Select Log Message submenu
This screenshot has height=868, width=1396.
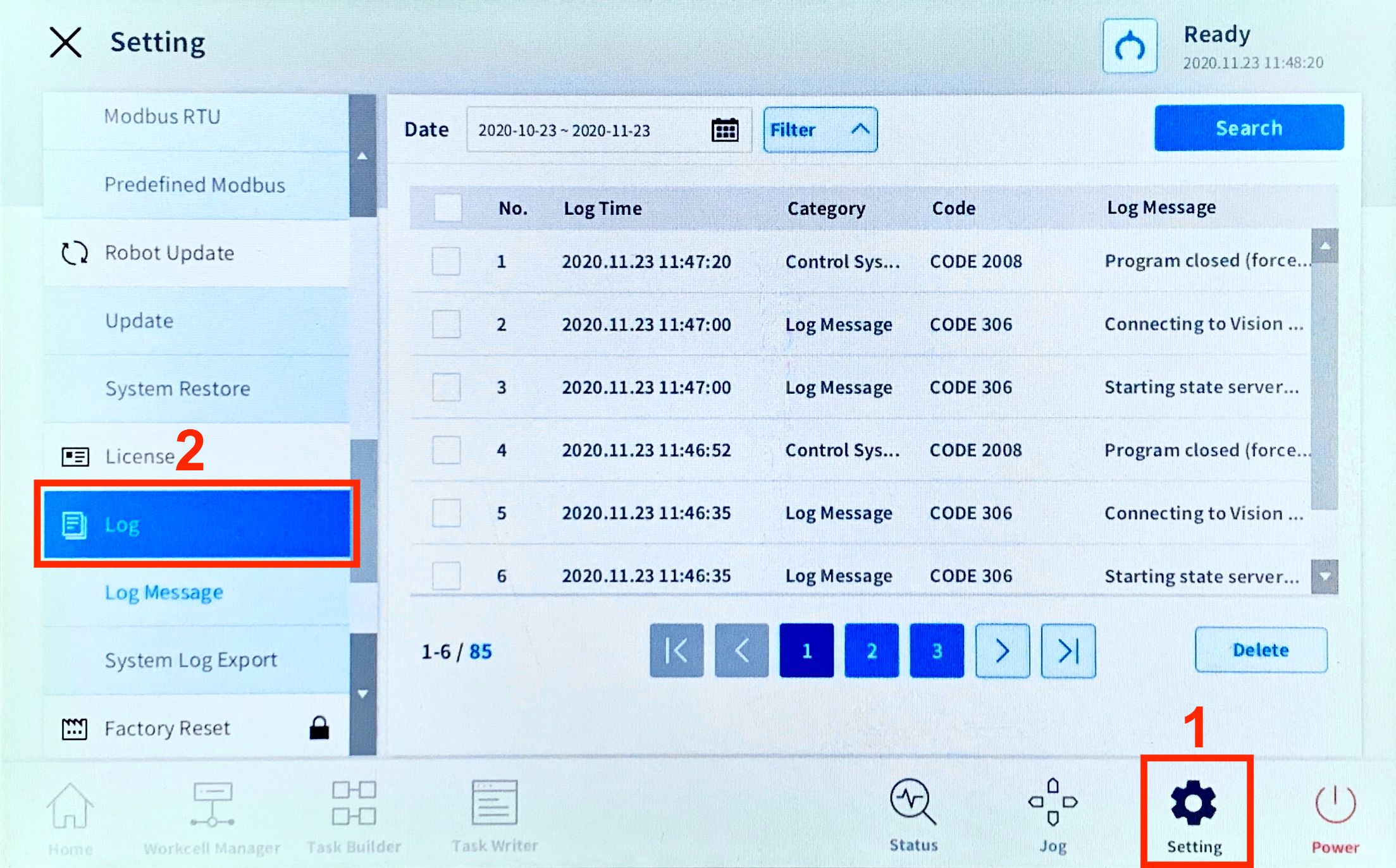[x=196, y=592]
